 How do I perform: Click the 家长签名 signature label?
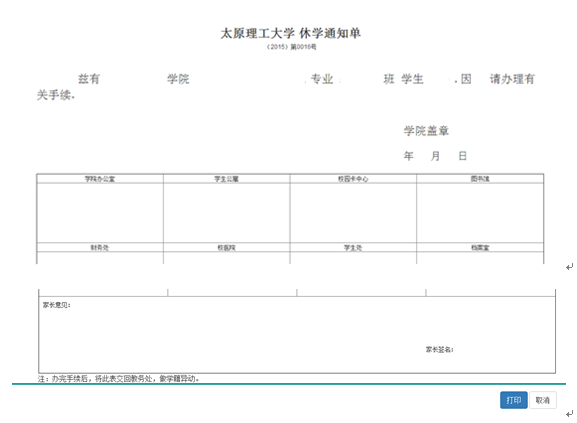tap(439, 349)
